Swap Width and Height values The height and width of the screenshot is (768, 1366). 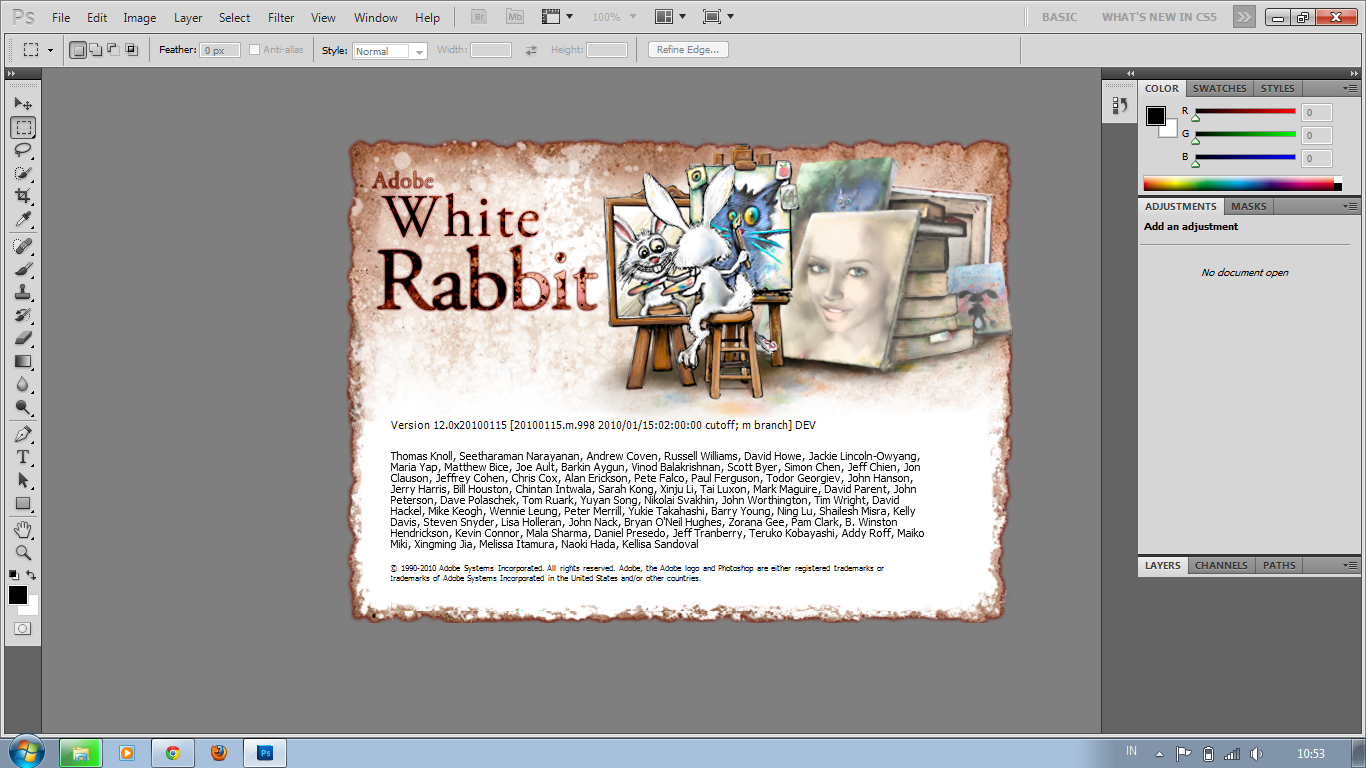(531, 50)
